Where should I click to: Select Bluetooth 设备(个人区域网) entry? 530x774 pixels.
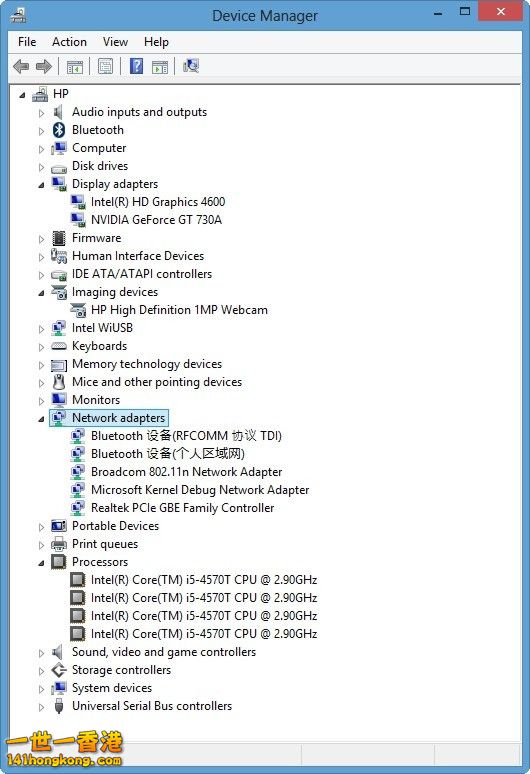168,454
